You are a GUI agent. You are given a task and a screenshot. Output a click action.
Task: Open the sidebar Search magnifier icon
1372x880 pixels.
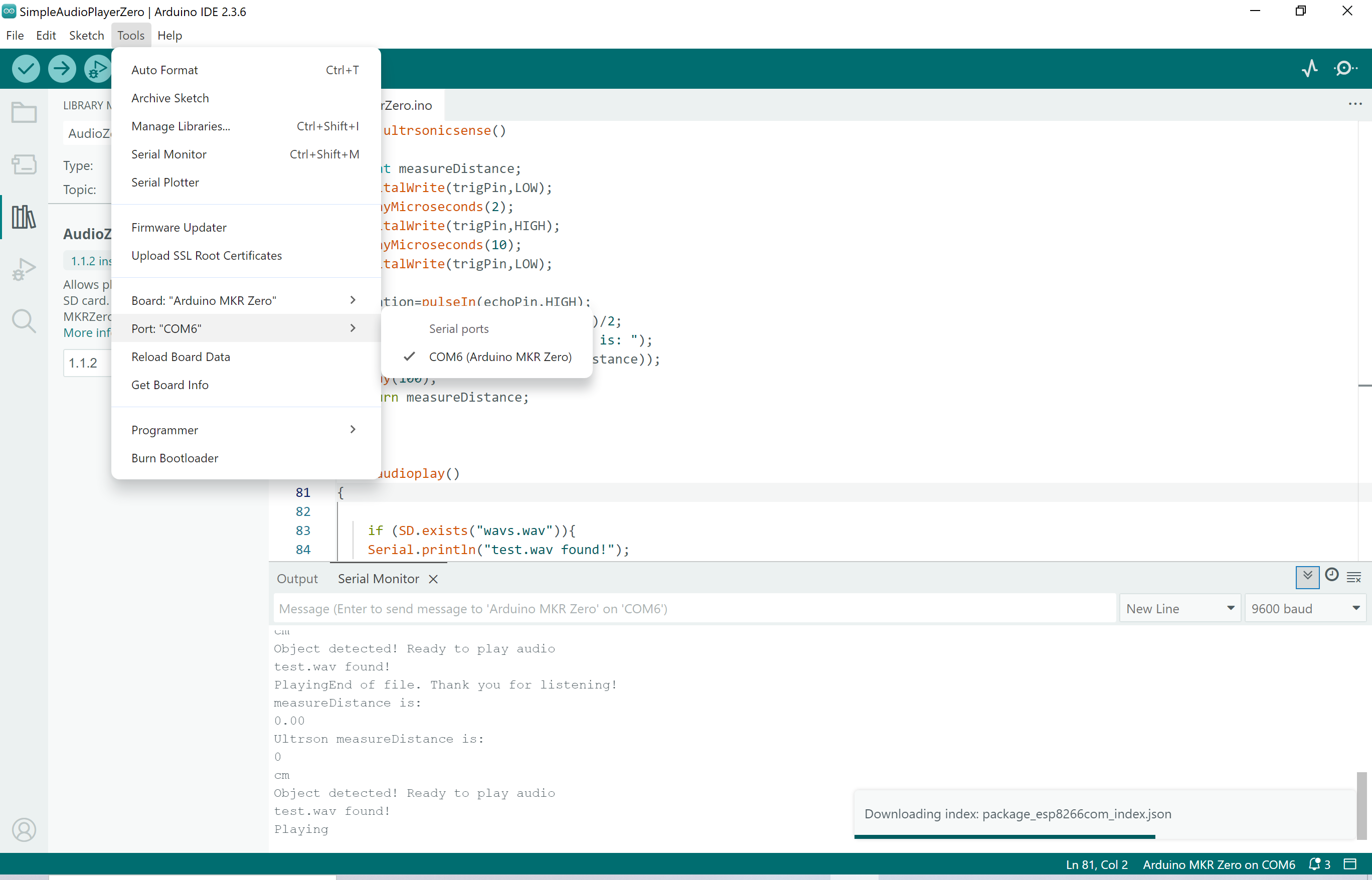coord(24,321)
